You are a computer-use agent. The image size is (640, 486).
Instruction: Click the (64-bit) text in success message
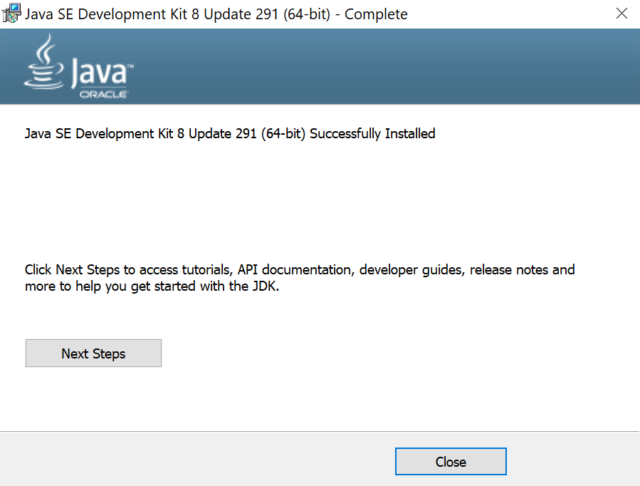point(283,133)
